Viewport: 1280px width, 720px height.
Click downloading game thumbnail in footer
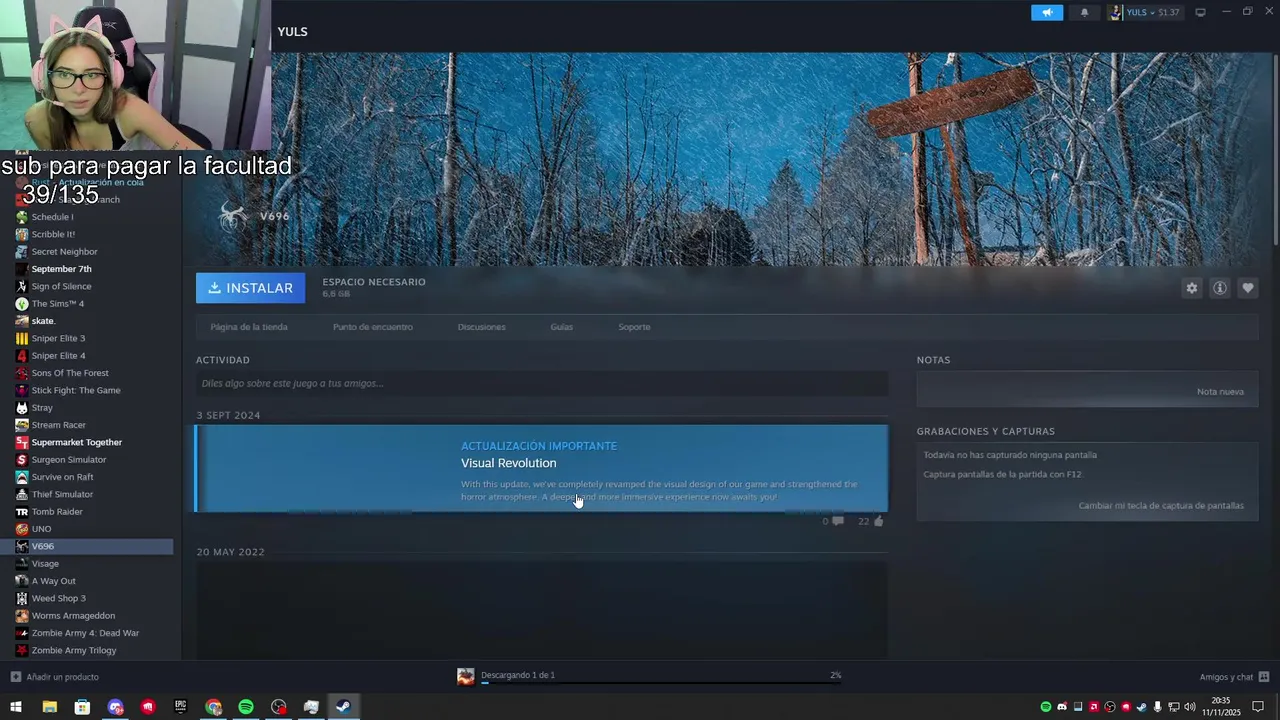tap(465, 677)
